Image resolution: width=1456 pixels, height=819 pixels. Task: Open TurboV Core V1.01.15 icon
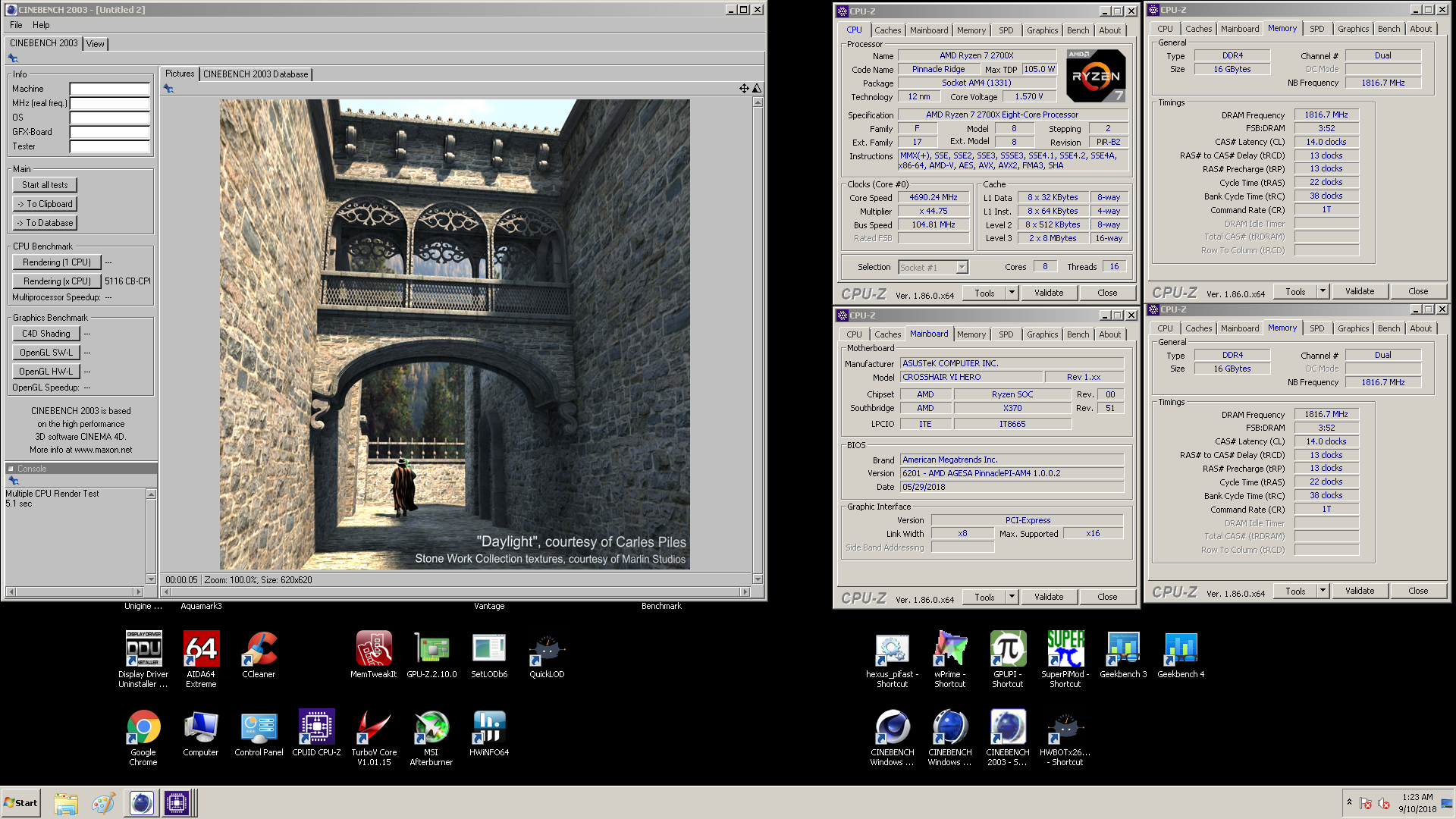(x=374, y=737)
